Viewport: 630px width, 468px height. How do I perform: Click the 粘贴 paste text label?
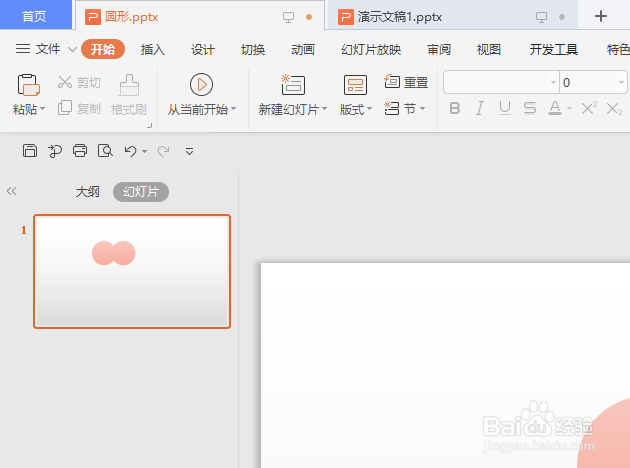(x=25, y=109)
